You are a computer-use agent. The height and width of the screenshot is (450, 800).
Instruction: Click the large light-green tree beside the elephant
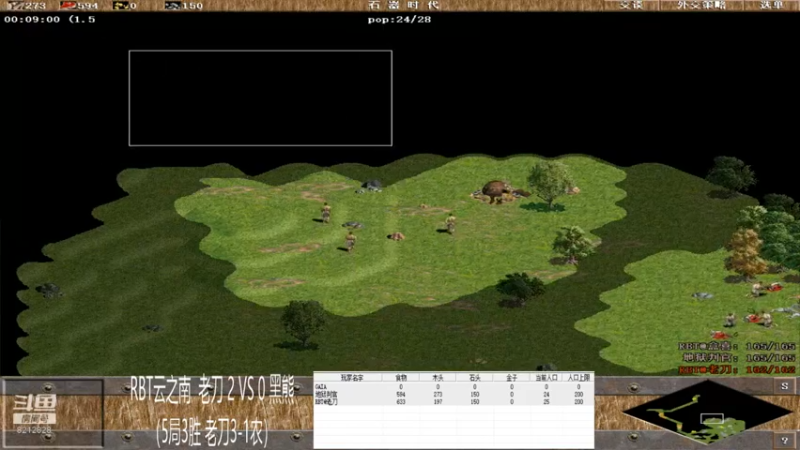pos(550,184)
